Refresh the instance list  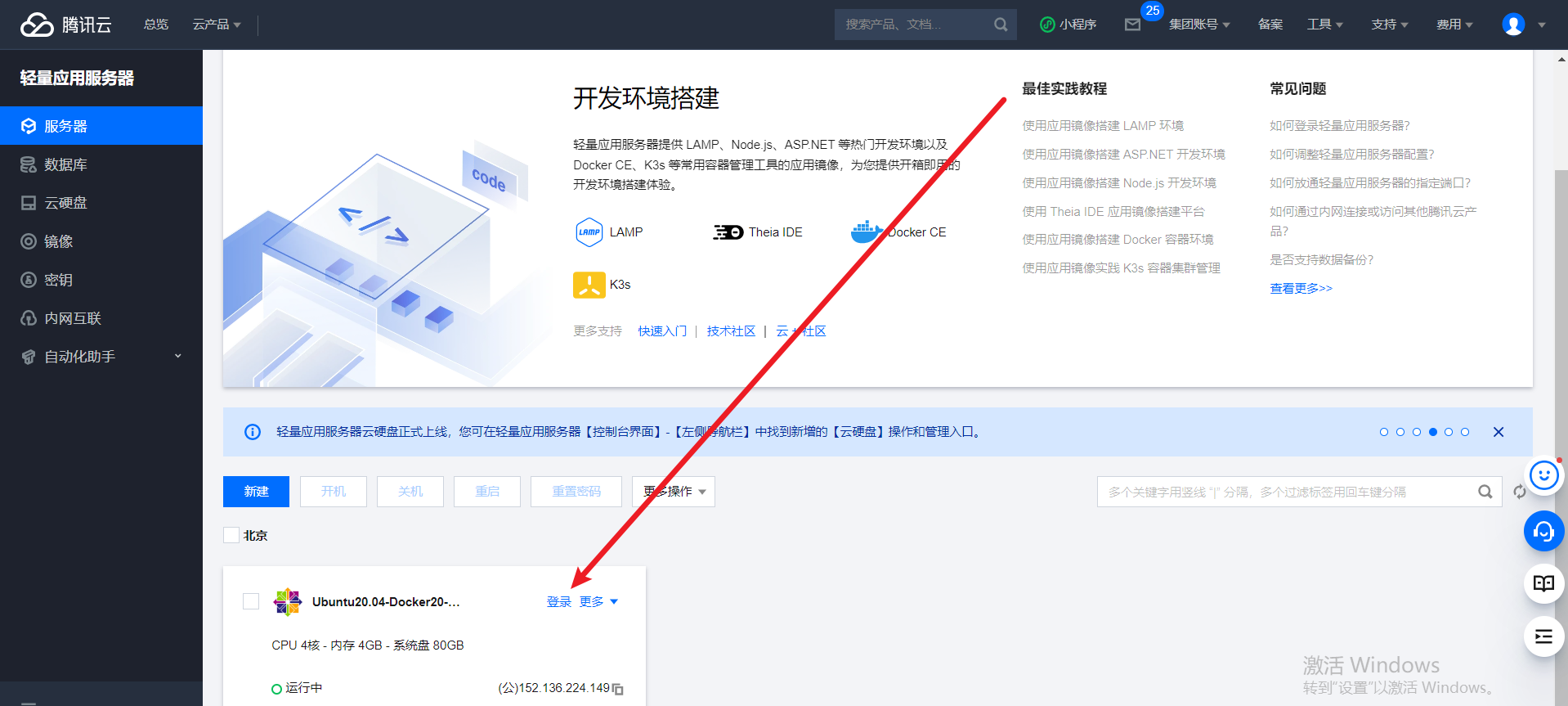[1519, 492]
